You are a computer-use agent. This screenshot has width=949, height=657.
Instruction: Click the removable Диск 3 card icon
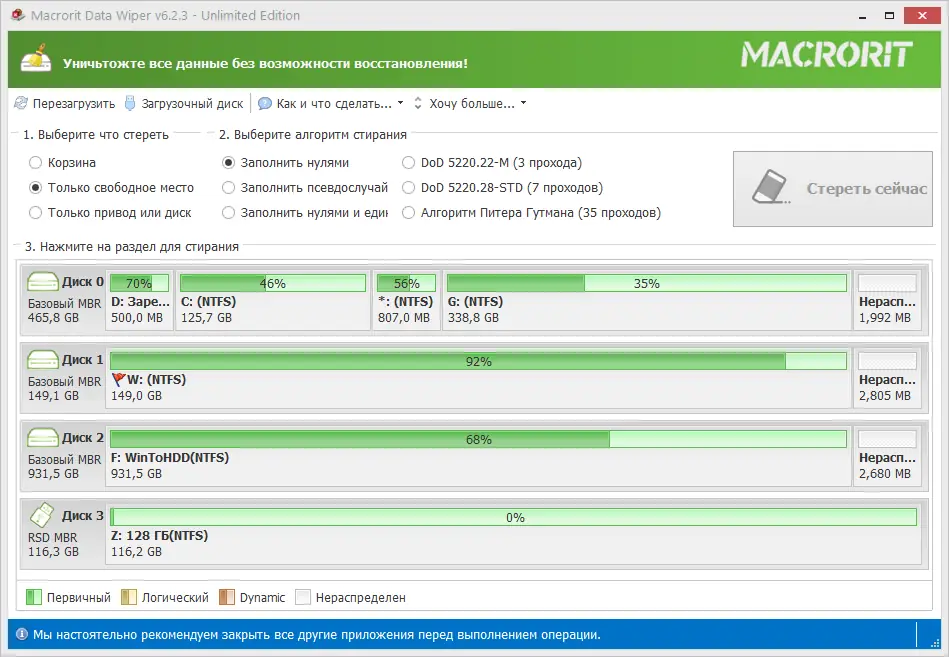click(40, 515)
